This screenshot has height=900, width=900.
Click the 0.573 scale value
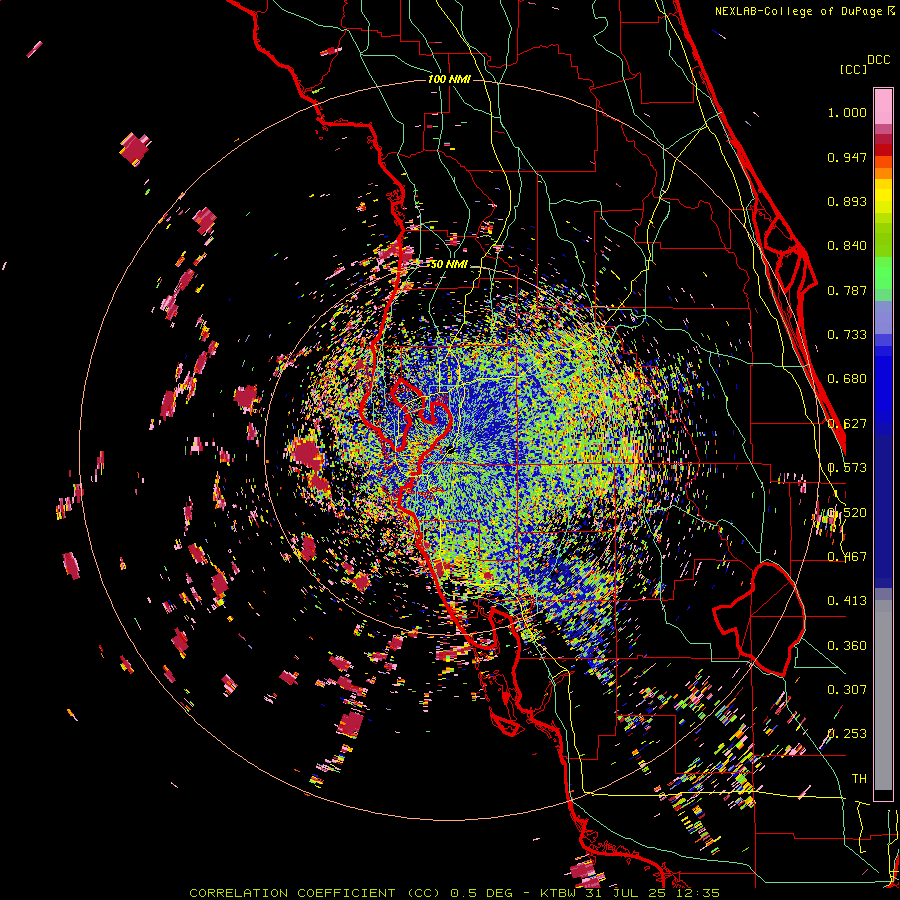tap(847, 468)
